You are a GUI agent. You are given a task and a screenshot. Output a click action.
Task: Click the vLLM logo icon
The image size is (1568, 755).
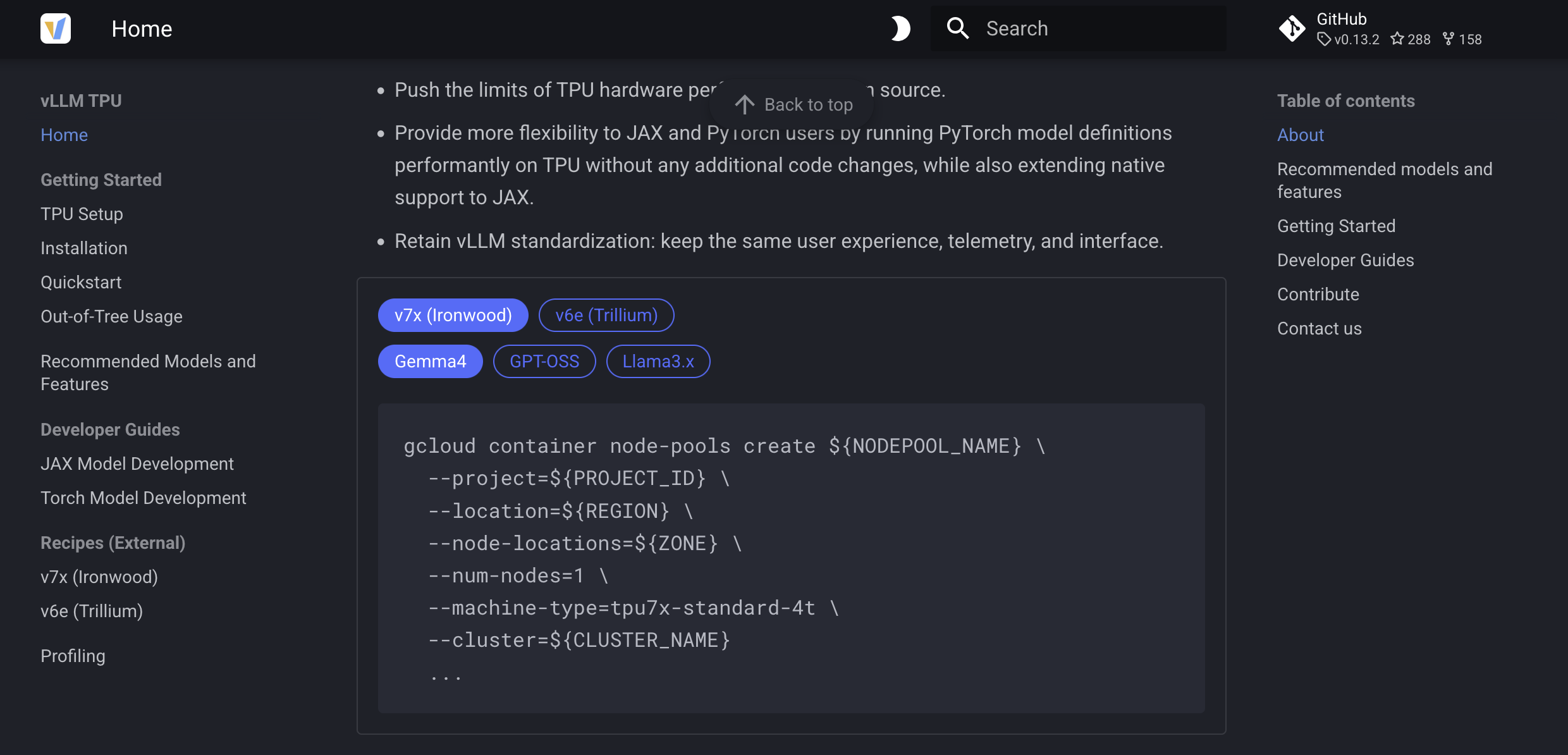[56, 28]
